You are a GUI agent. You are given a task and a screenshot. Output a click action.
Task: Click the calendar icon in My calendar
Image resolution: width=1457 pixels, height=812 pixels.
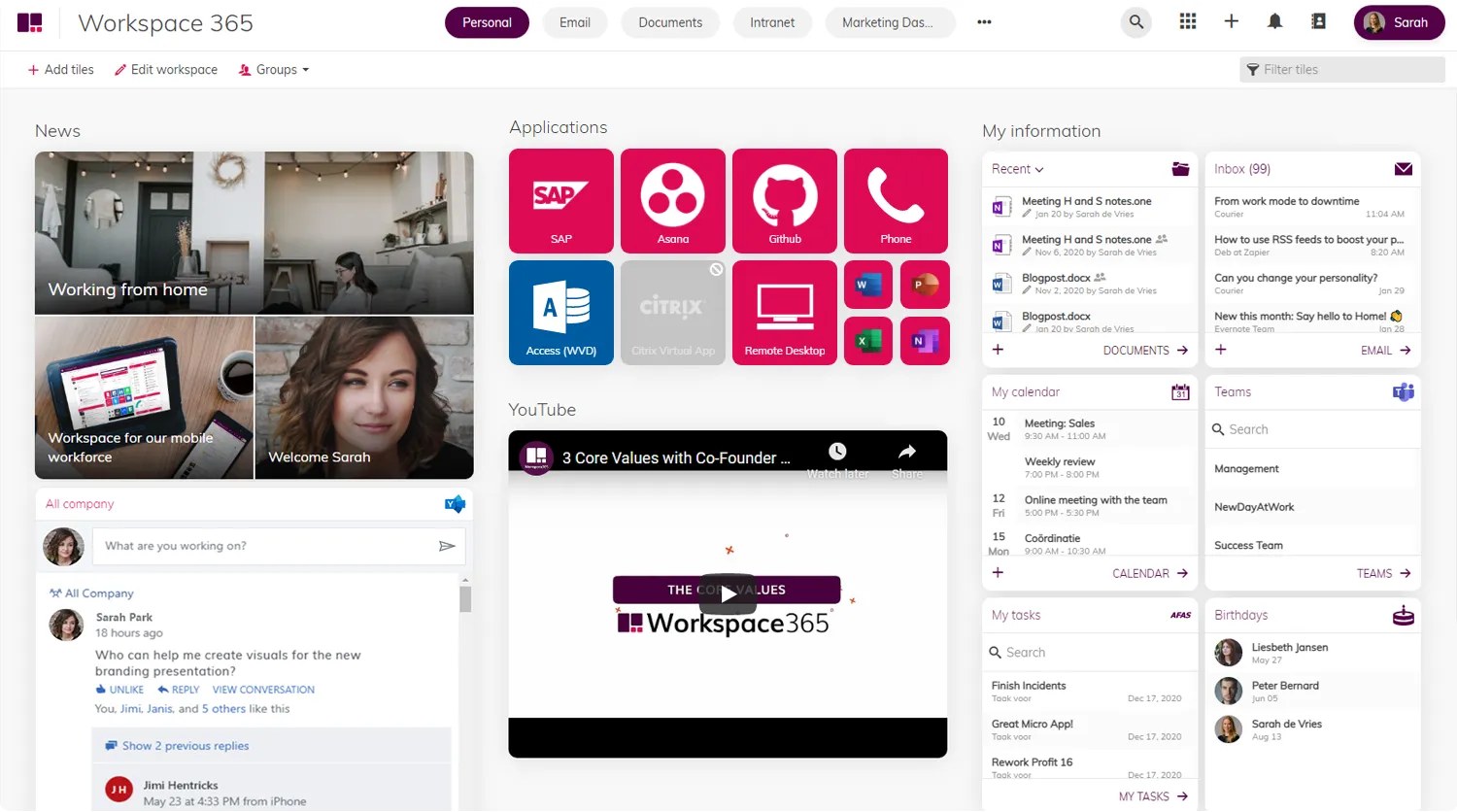(1180, 392)
